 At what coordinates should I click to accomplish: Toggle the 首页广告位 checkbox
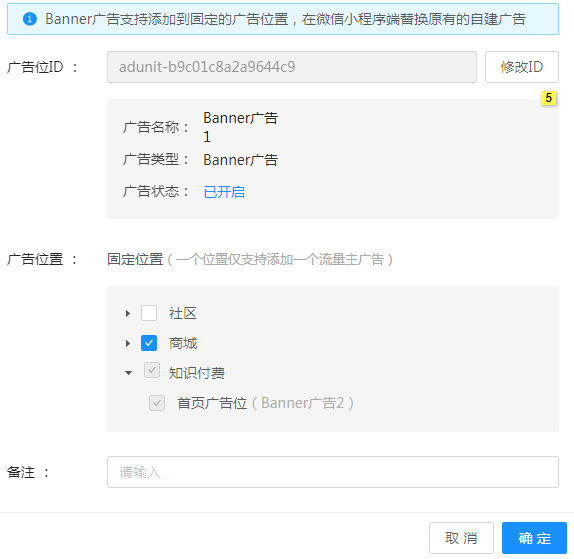point(157,403)
